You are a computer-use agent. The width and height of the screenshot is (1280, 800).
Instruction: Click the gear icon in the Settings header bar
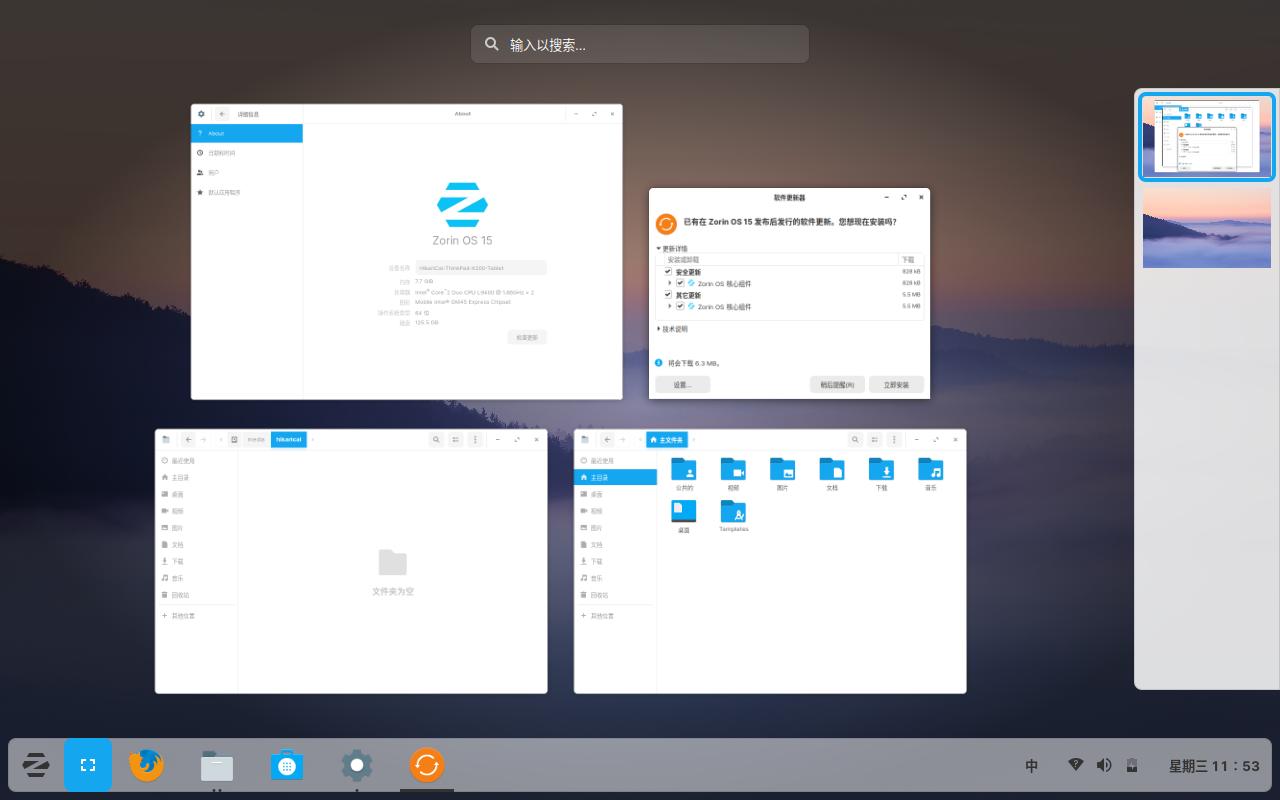201,113
